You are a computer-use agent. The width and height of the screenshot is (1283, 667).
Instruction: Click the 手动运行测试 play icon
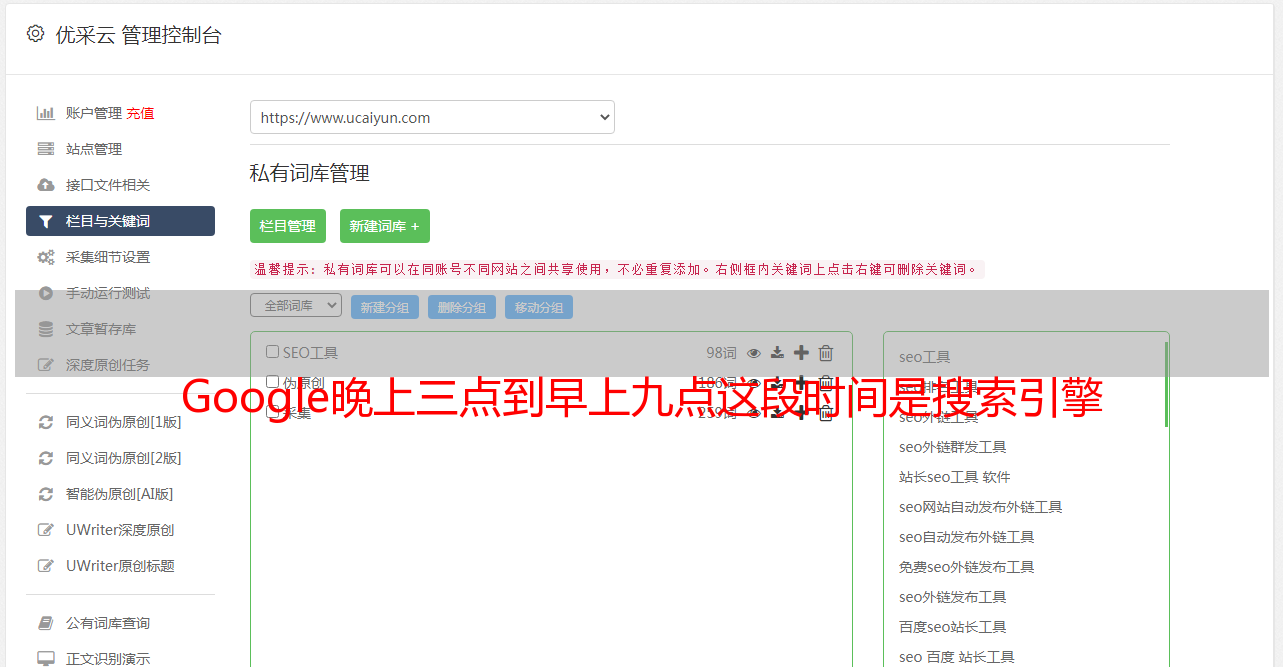point(46,293)
